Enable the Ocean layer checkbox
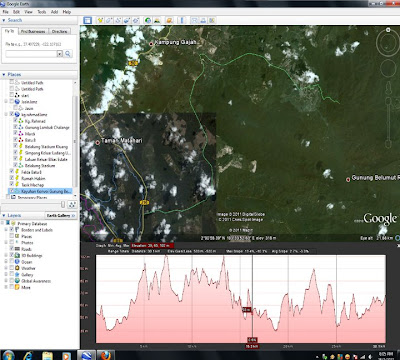This screenshot has width=400, height=360. pyautogui.click(x=12, y=262)
